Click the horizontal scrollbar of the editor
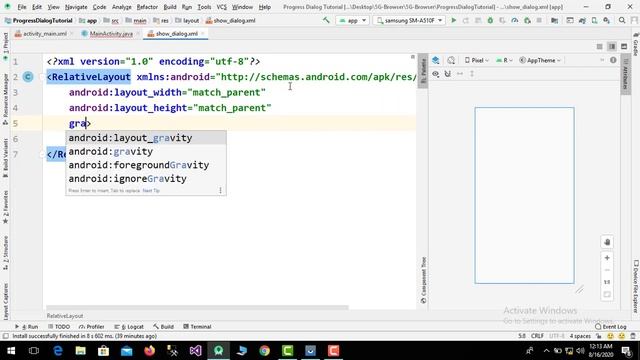 197,307
